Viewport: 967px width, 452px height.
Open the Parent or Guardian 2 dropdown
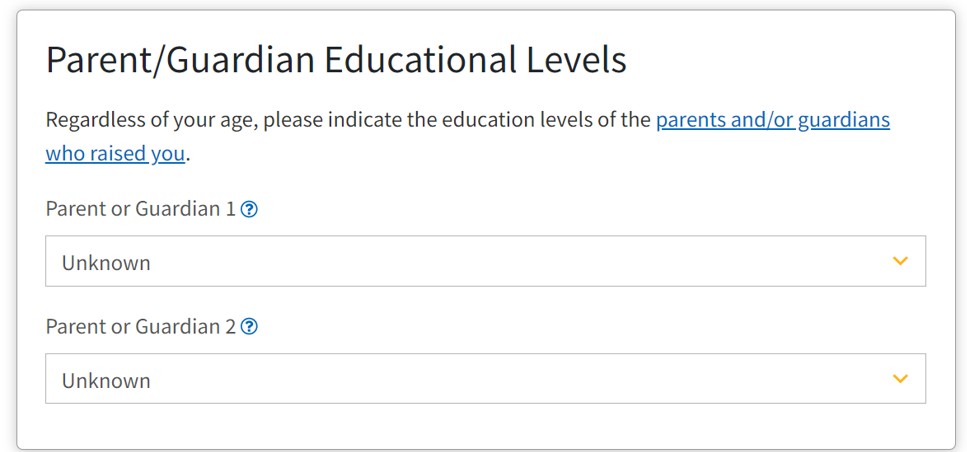tap(485, 378)
